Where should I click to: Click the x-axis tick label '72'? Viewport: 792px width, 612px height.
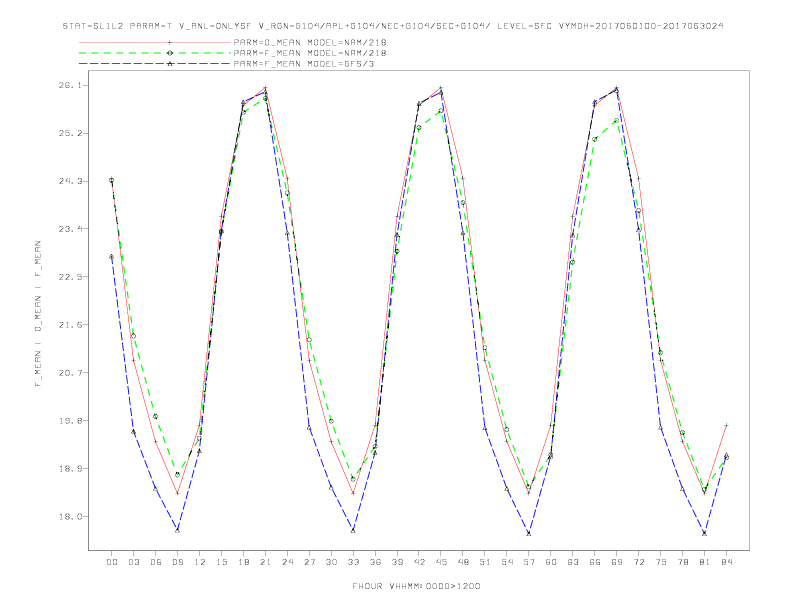tap(639, 562)
